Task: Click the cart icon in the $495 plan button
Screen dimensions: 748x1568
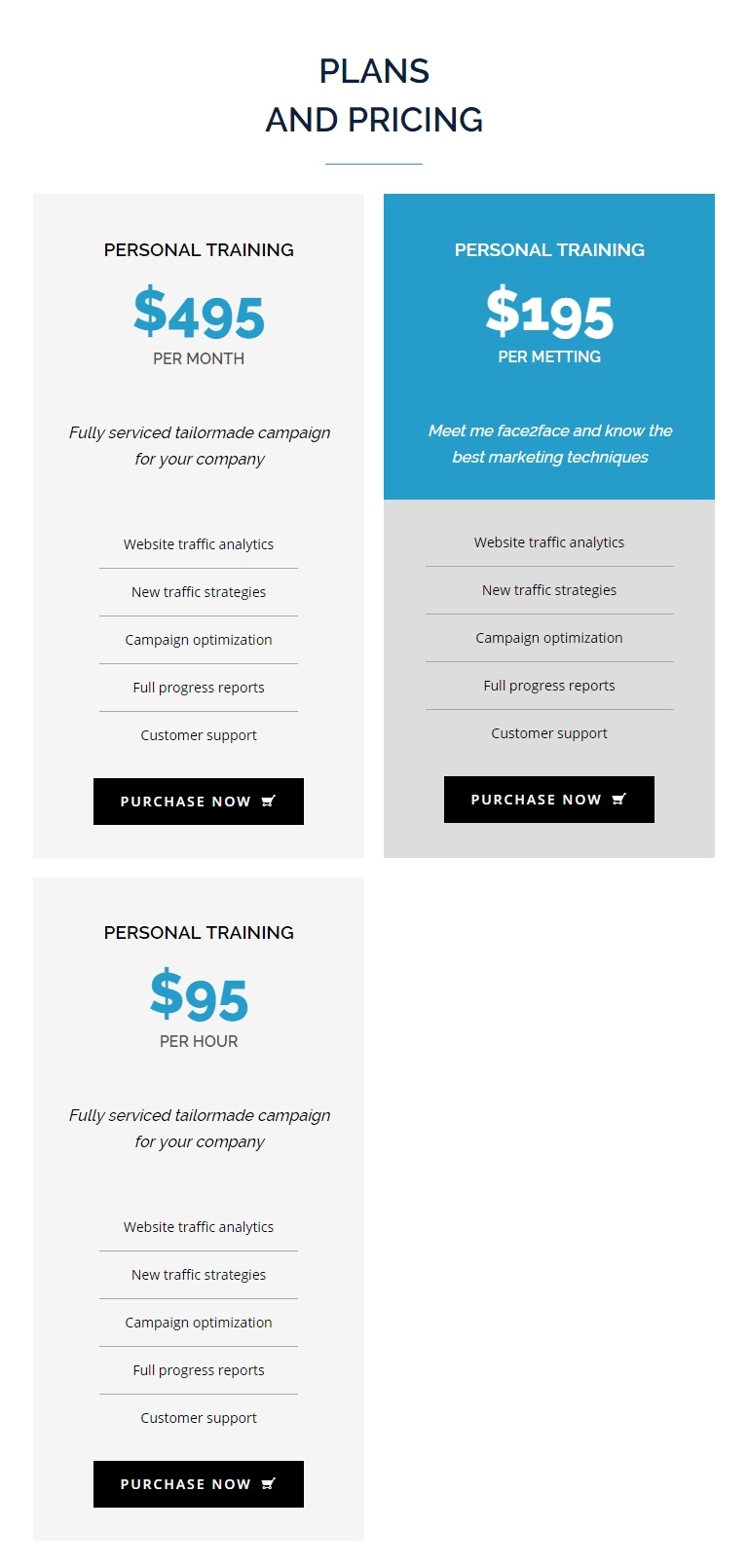Action: 269,802
